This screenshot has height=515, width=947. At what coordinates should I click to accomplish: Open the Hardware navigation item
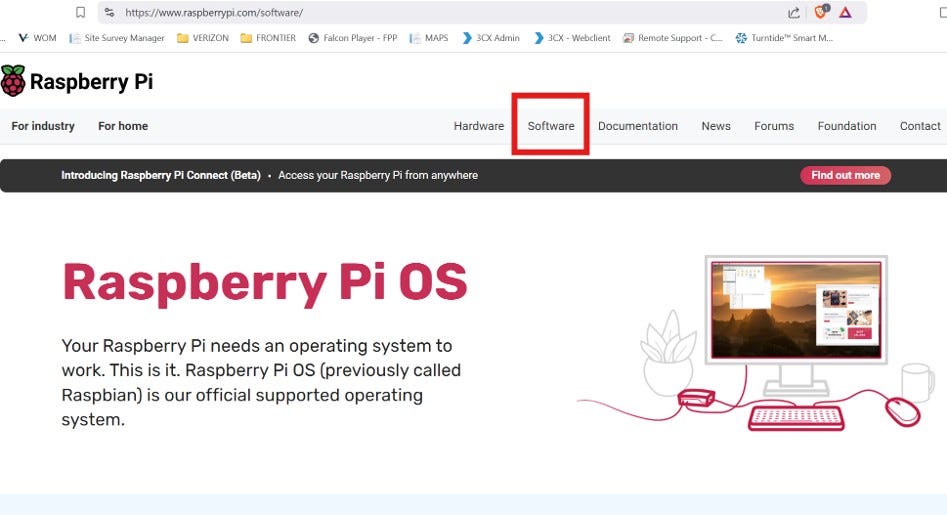[x=479, y=126]
